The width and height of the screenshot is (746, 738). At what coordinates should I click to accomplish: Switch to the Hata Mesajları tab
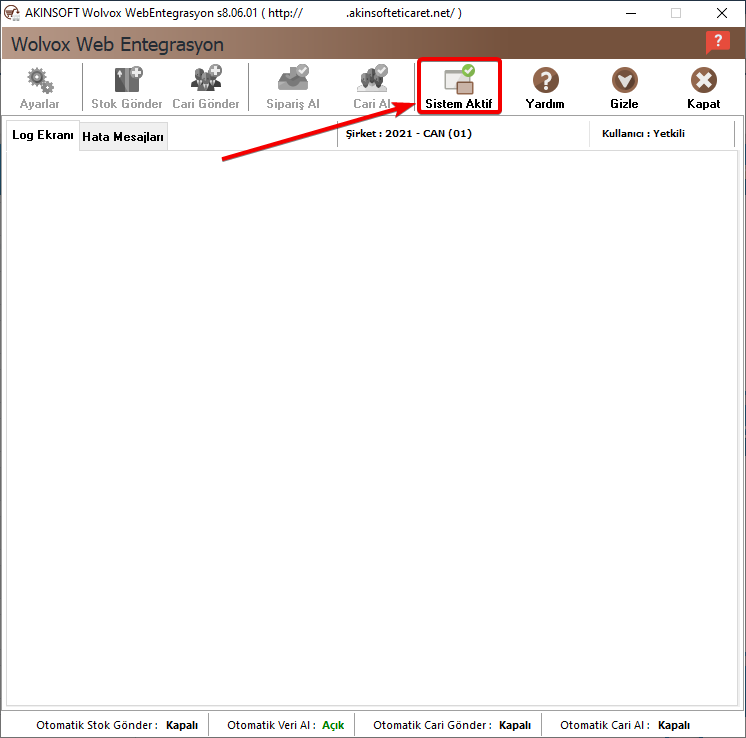coord(123,137)
